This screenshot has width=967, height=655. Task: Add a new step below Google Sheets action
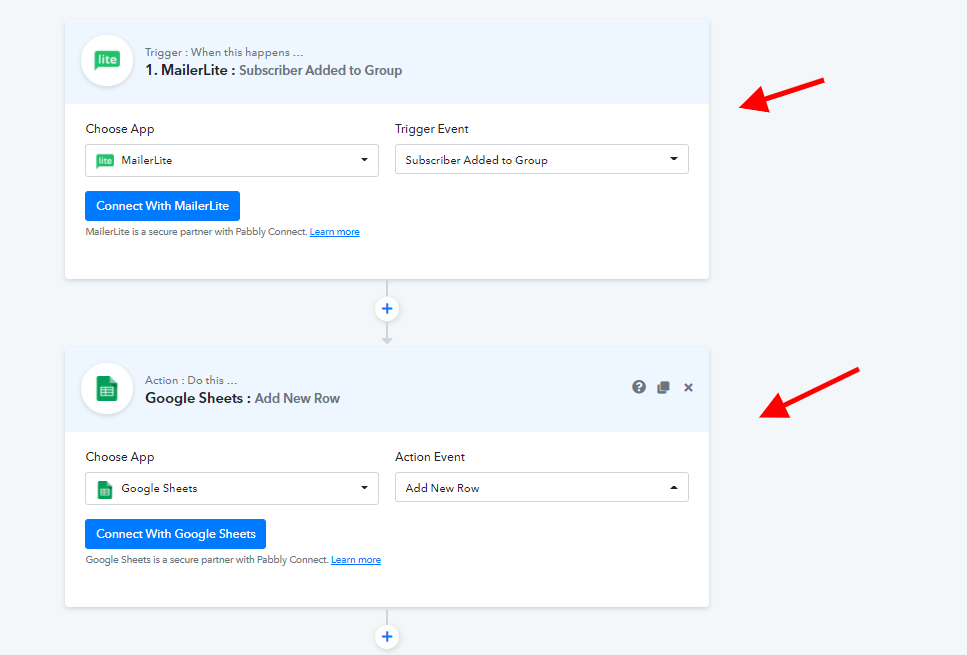pos(387,636)
